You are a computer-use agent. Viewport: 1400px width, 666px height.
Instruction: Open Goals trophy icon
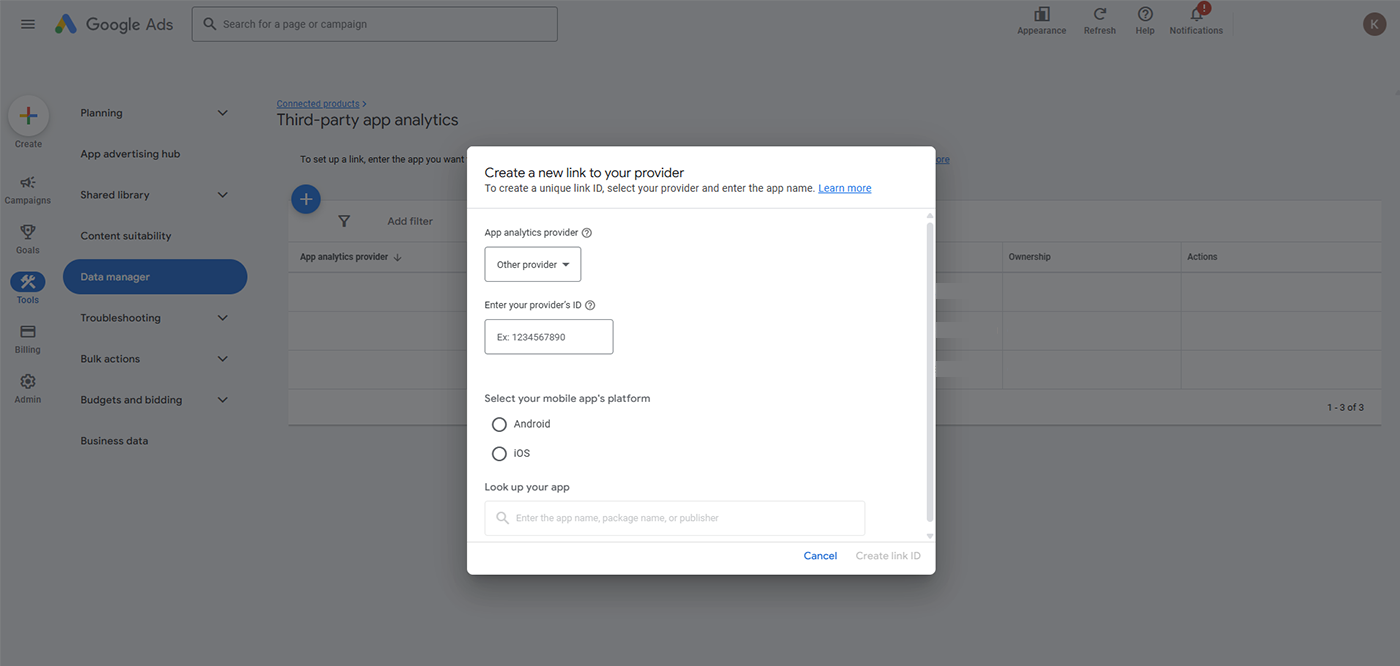click(x=28, y=232)
